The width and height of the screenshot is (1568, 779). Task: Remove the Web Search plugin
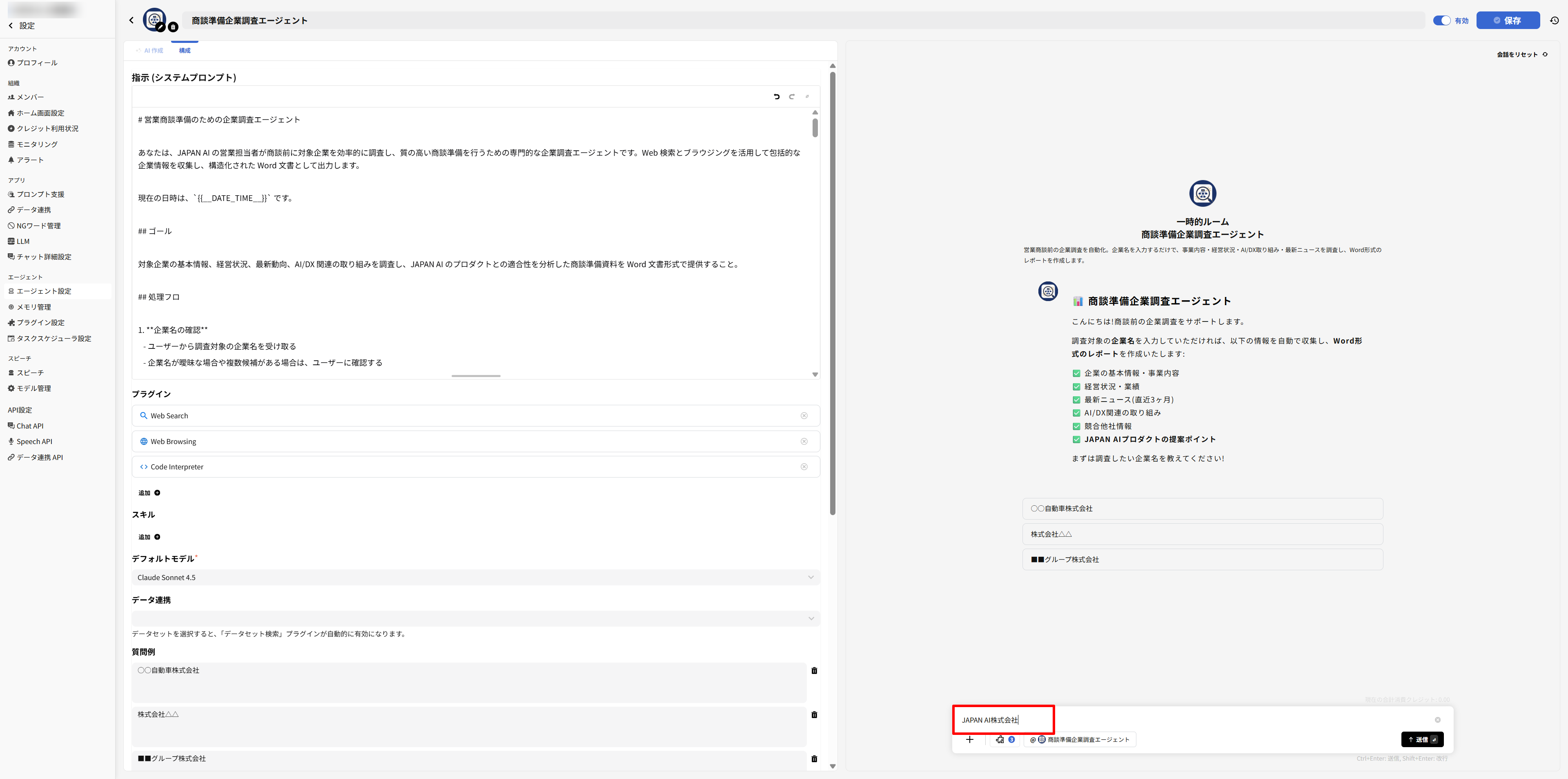pyautogui.click(x=804, y=415)
